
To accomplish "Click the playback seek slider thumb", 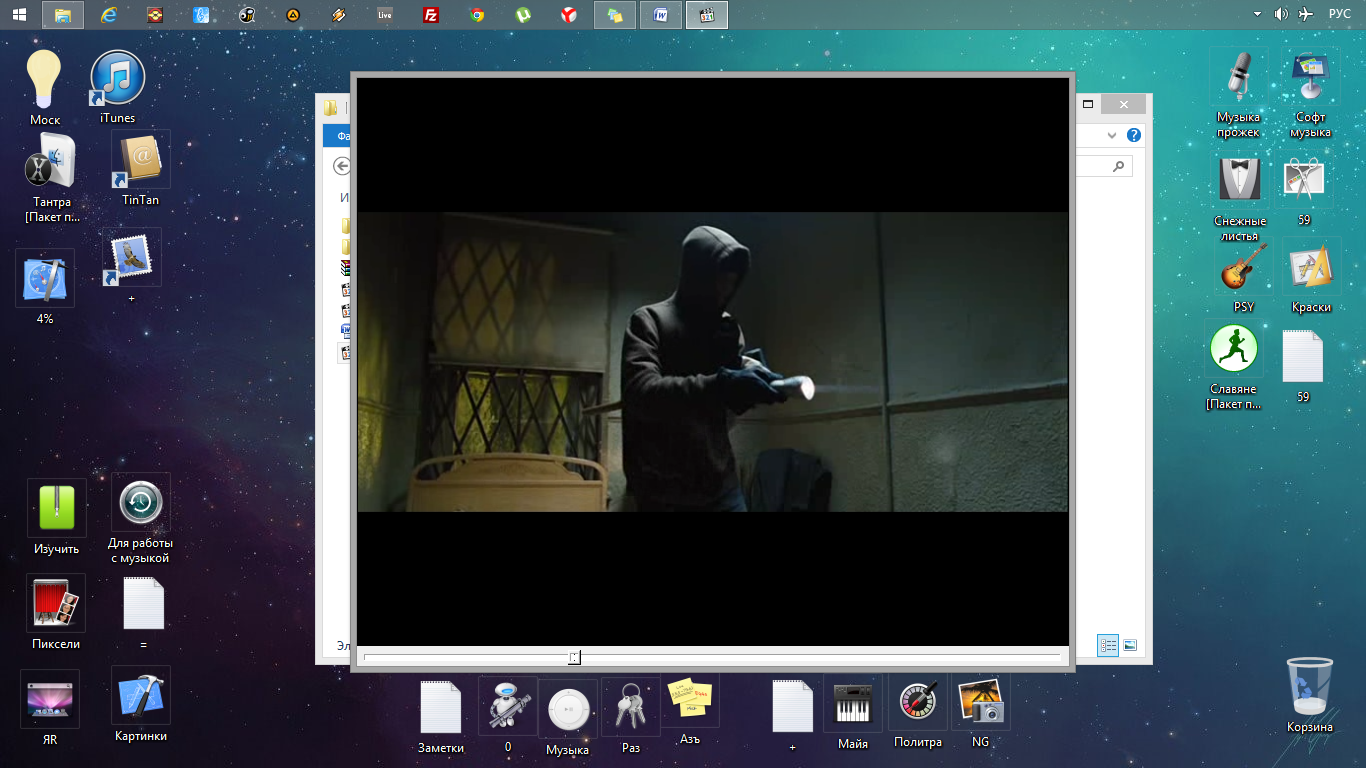I will pos(574,657).
